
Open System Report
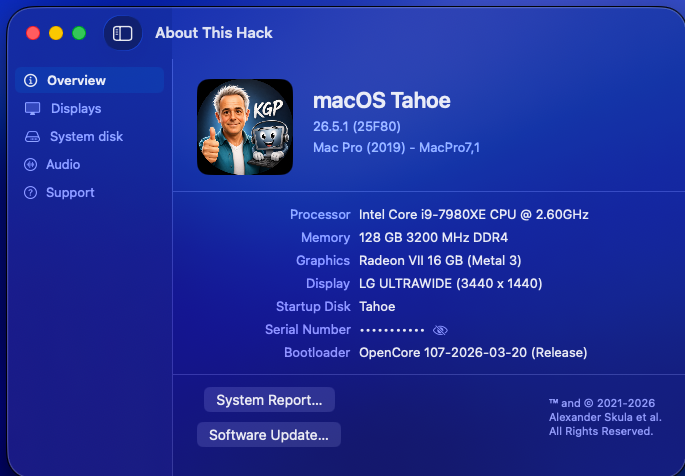[270, 400]
